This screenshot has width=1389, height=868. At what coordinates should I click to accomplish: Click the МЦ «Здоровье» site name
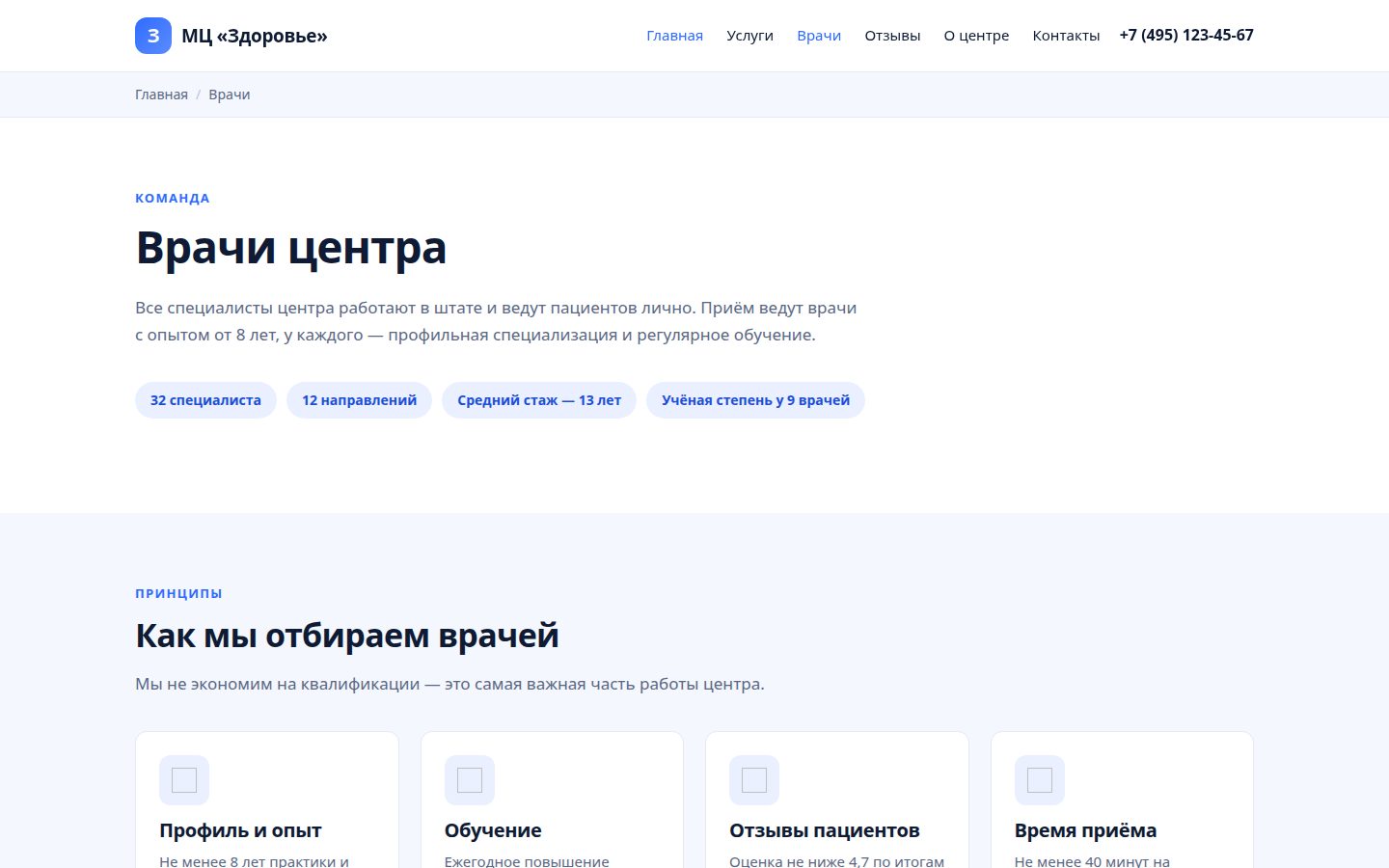coord(255,36)
